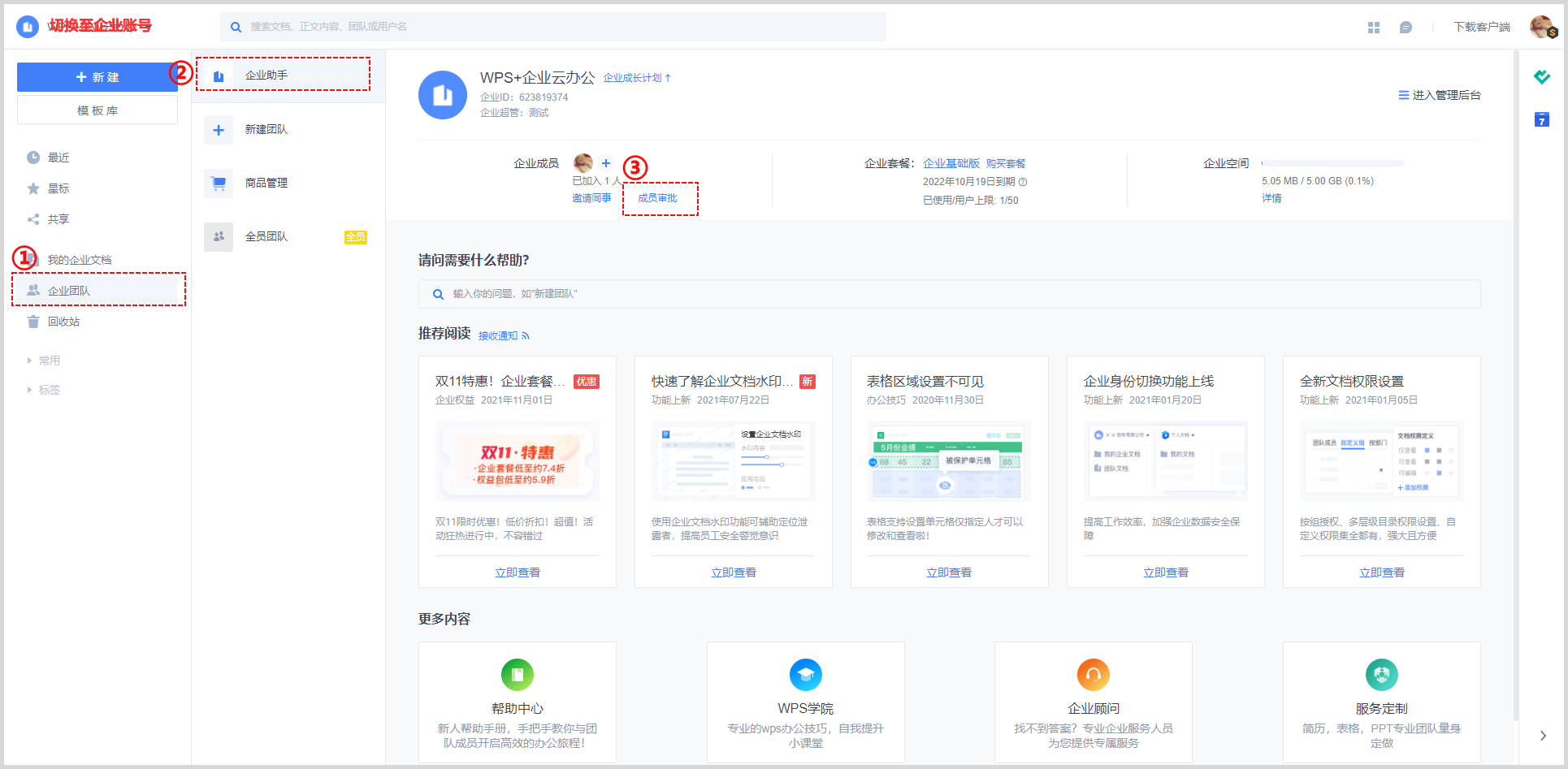Click 立即查看 under 企业文档水印 card
This screenshot has height=769, width=1568.
(x=734, y=572)
